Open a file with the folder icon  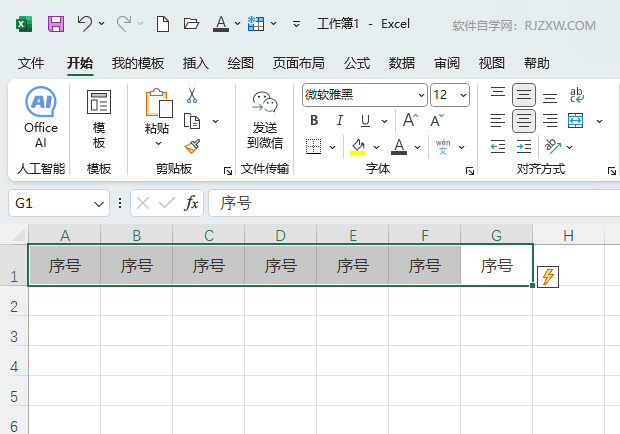(x=191, y=24)
